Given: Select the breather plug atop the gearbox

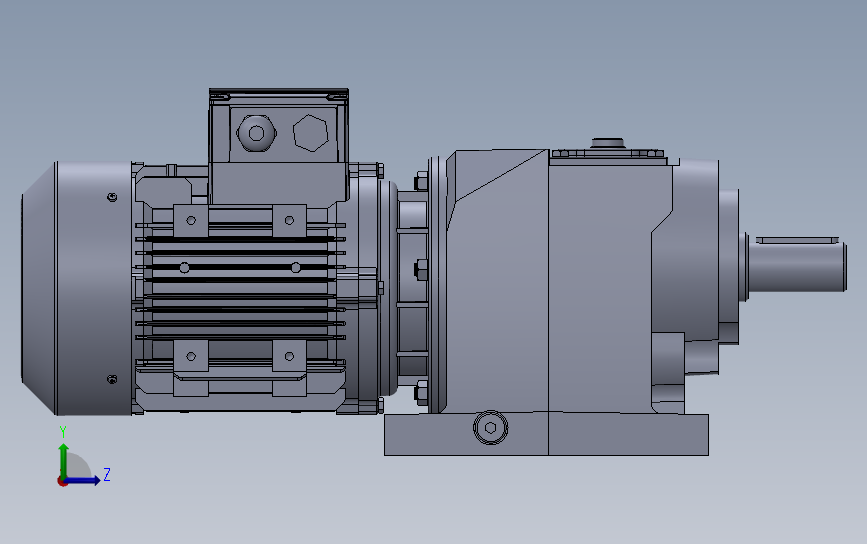Looking at the screenshot, I should point(608,144).
